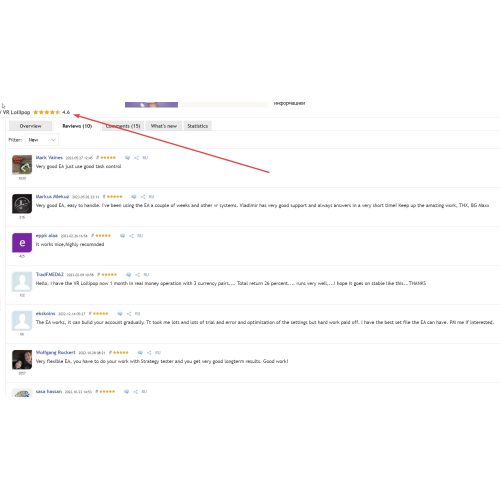Click the purple eppk alaa avatar
The width and height of the screenshot is (500, 500).
tap(22, 243)
